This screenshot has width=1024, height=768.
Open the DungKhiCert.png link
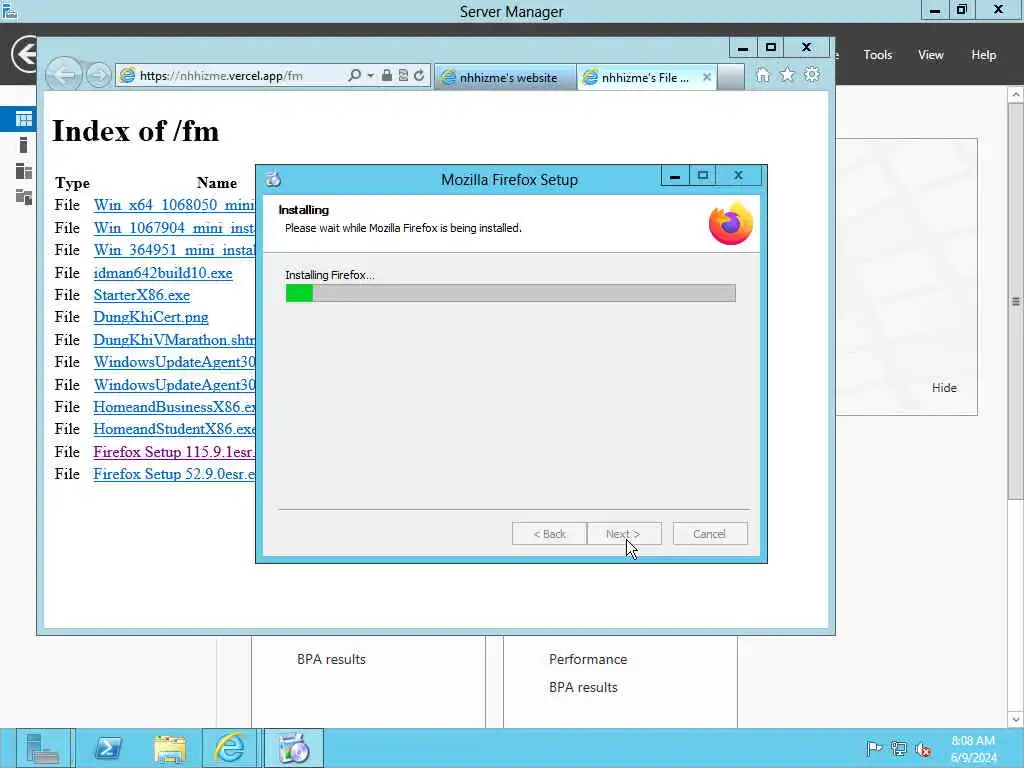(151, 317)
